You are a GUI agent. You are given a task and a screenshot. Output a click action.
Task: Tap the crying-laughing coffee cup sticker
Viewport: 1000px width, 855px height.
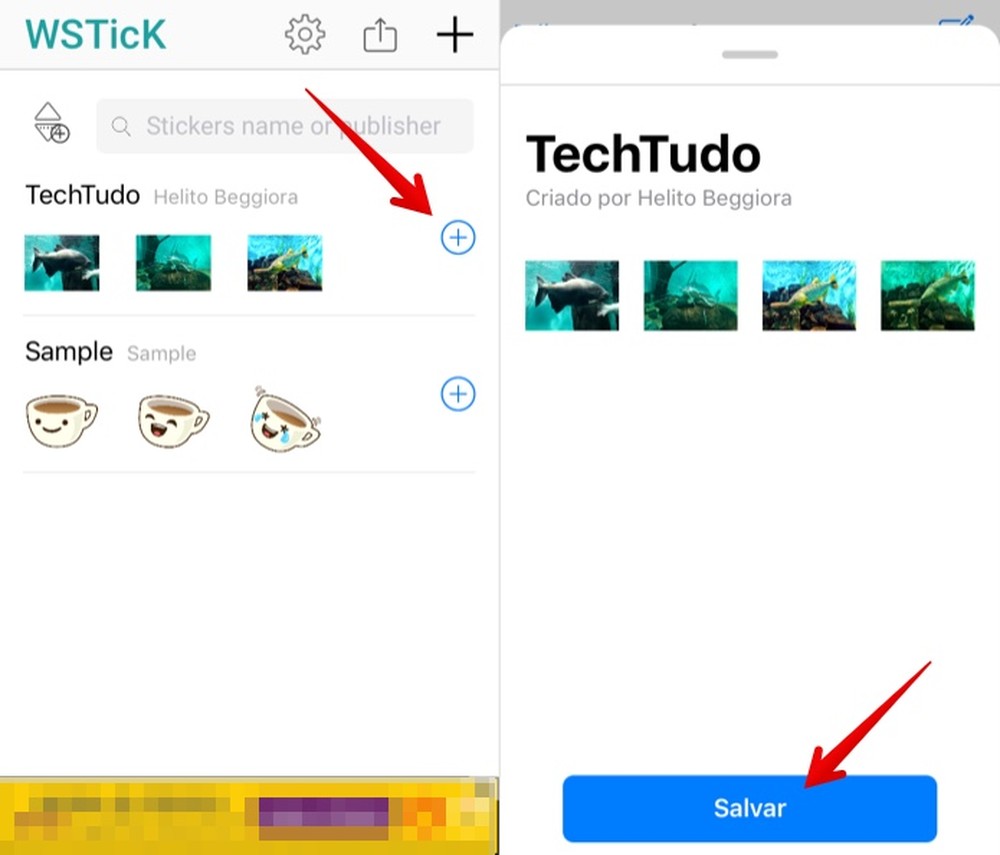(285, 420)
